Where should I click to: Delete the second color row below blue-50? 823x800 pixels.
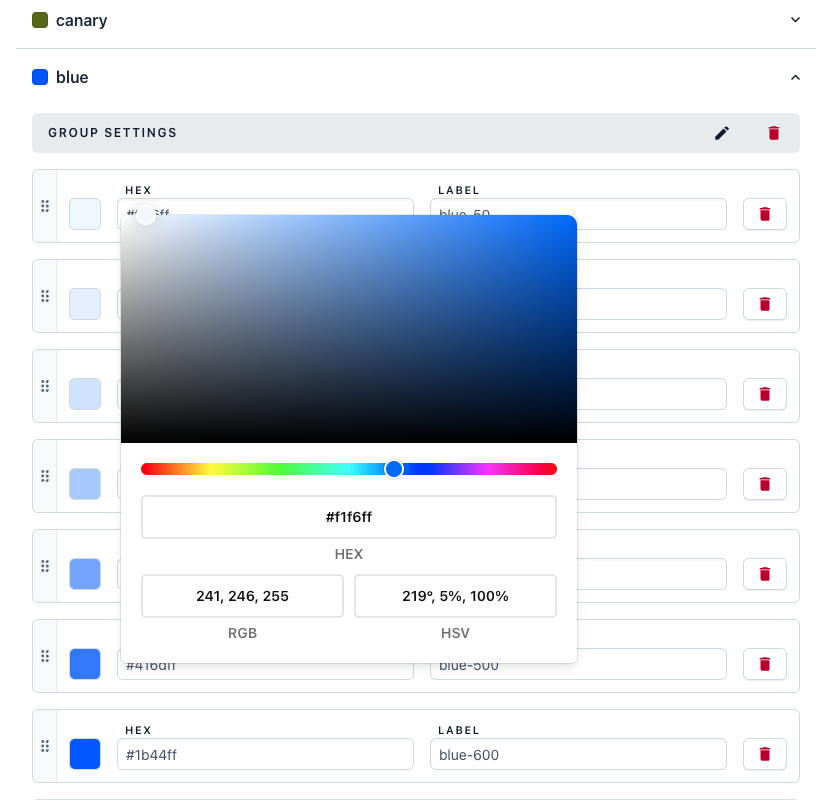pos(765,304)
